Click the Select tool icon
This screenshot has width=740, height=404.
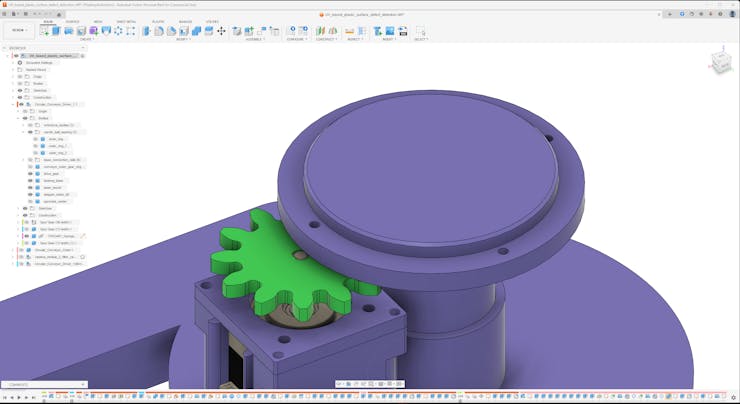(420, 31)
